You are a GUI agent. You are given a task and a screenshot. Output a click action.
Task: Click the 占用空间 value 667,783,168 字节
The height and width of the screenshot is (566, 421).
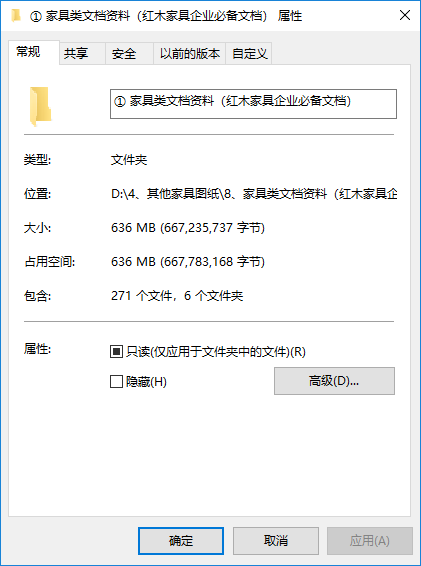pos(212,262)
